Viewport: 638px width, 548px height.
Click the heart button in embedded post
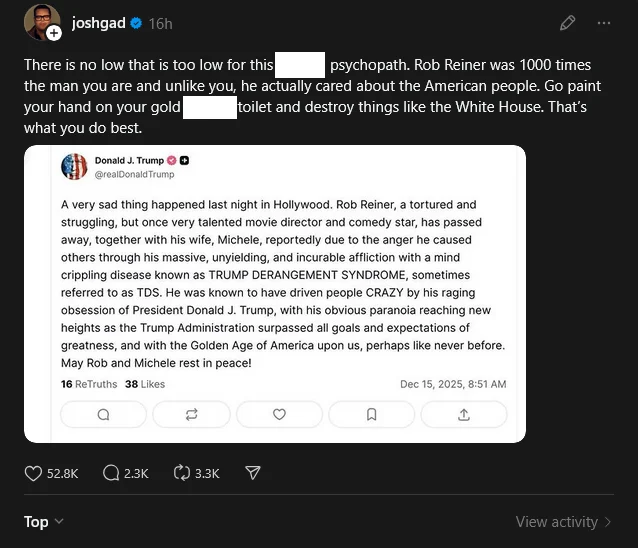pos(280,414)
